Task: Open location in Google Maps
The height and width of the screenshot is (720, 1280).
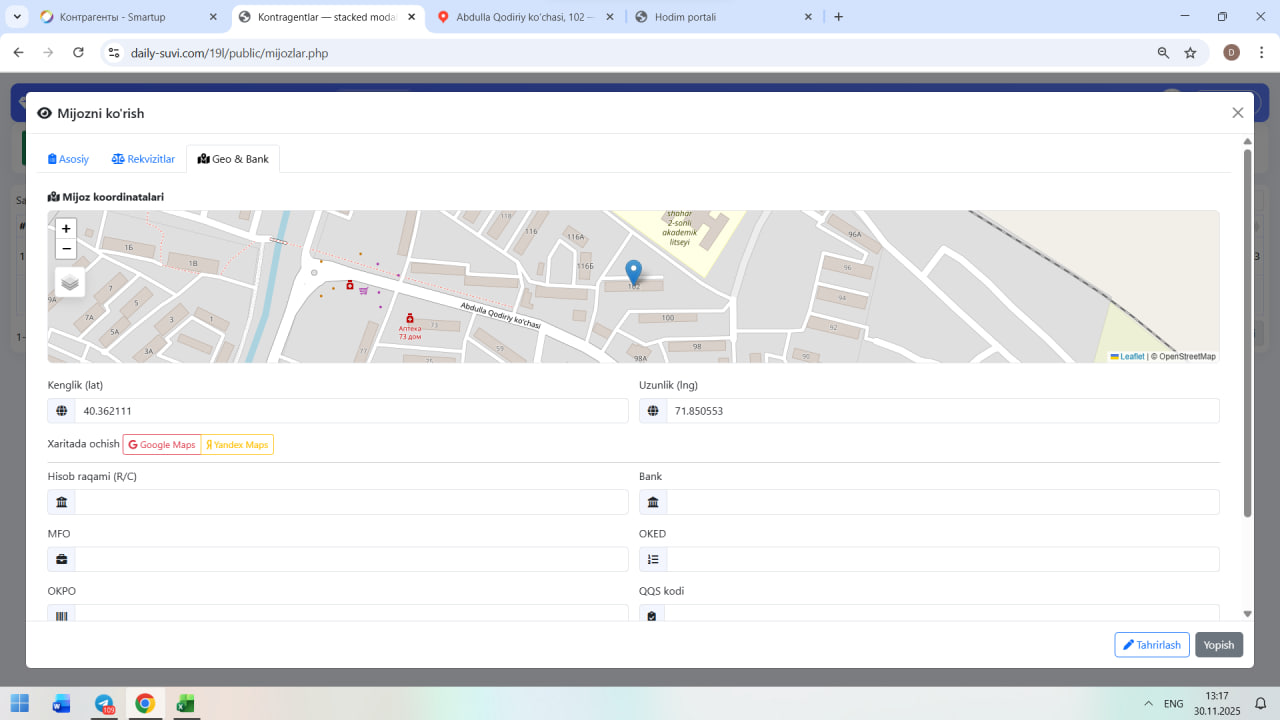Action: (x=162, y=445)
